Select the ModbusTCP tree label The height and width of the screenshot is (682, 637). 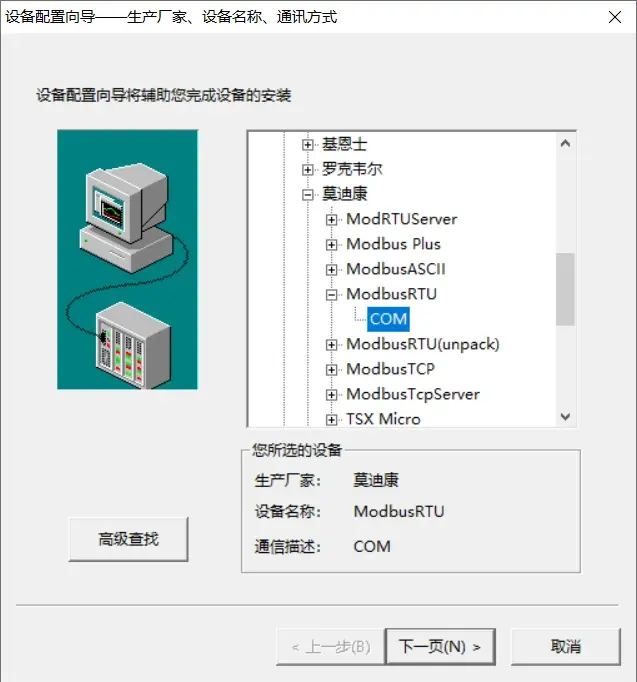tap(390, 369)
